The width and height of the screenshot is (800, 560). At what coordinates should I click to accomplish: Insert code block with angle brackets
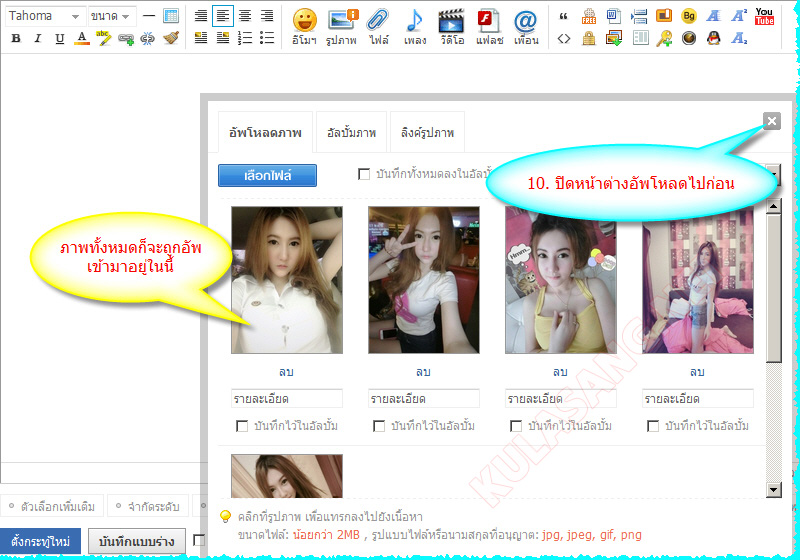(563, 38)
